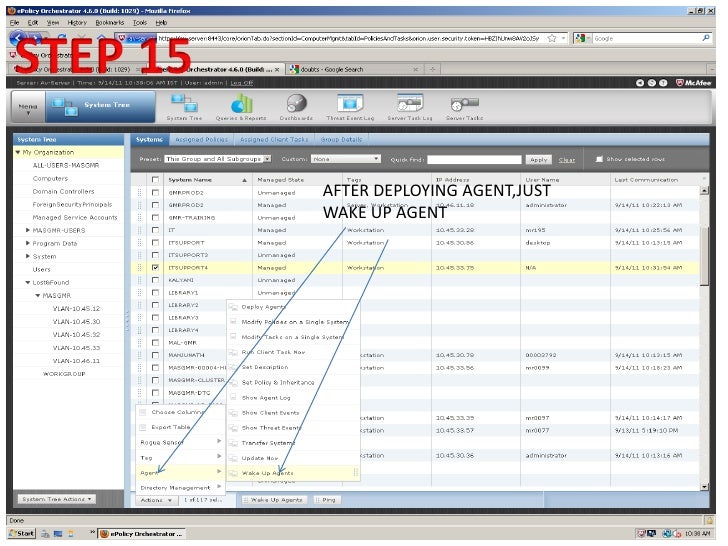The height and width of the screenshot is (546, 728).
Task: Tick the IT system checkbox
Action: (x=156, y=230)
